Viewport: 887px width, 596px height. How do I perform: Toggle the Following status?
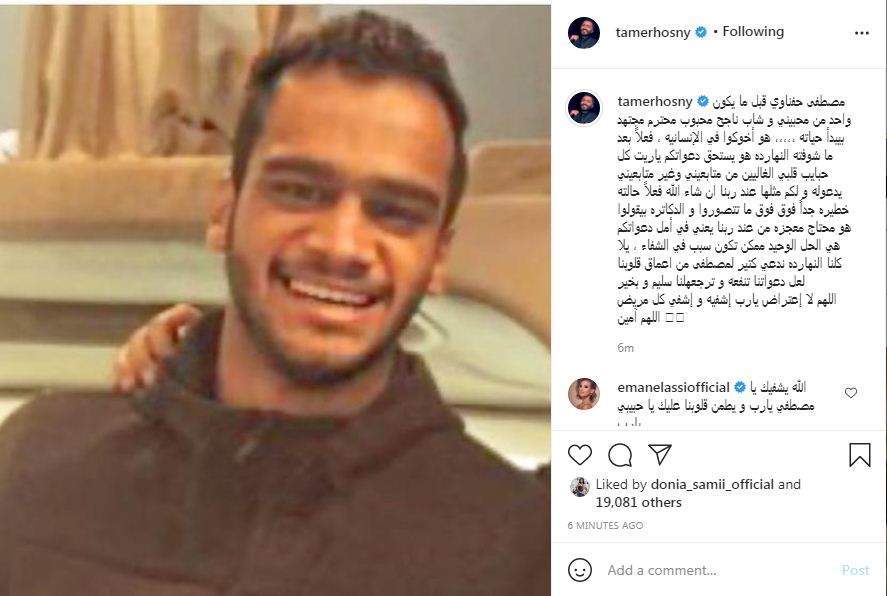(x=753, y=32)
